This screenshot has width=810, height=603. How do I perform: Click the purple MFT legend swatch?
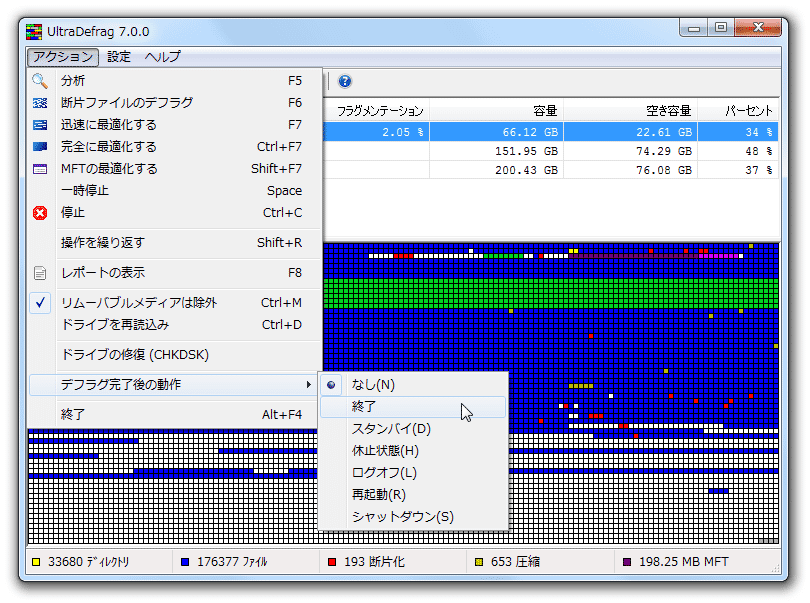click(x=627, y=562)
